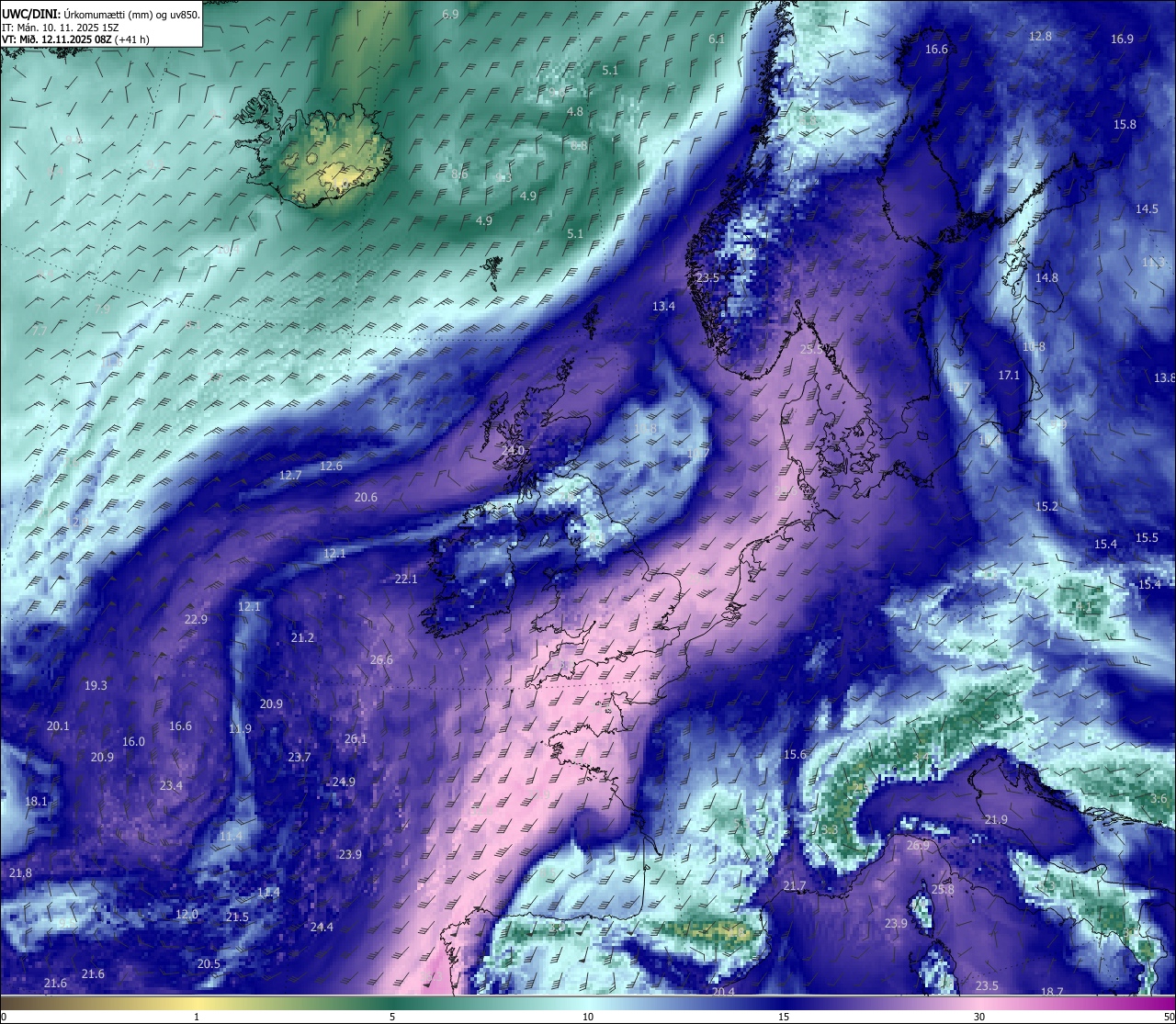This screenshot has height=1024, width=1176.
Task: Click the 23.7 value label
Action: pyautogui.click(x=300, y=758)
